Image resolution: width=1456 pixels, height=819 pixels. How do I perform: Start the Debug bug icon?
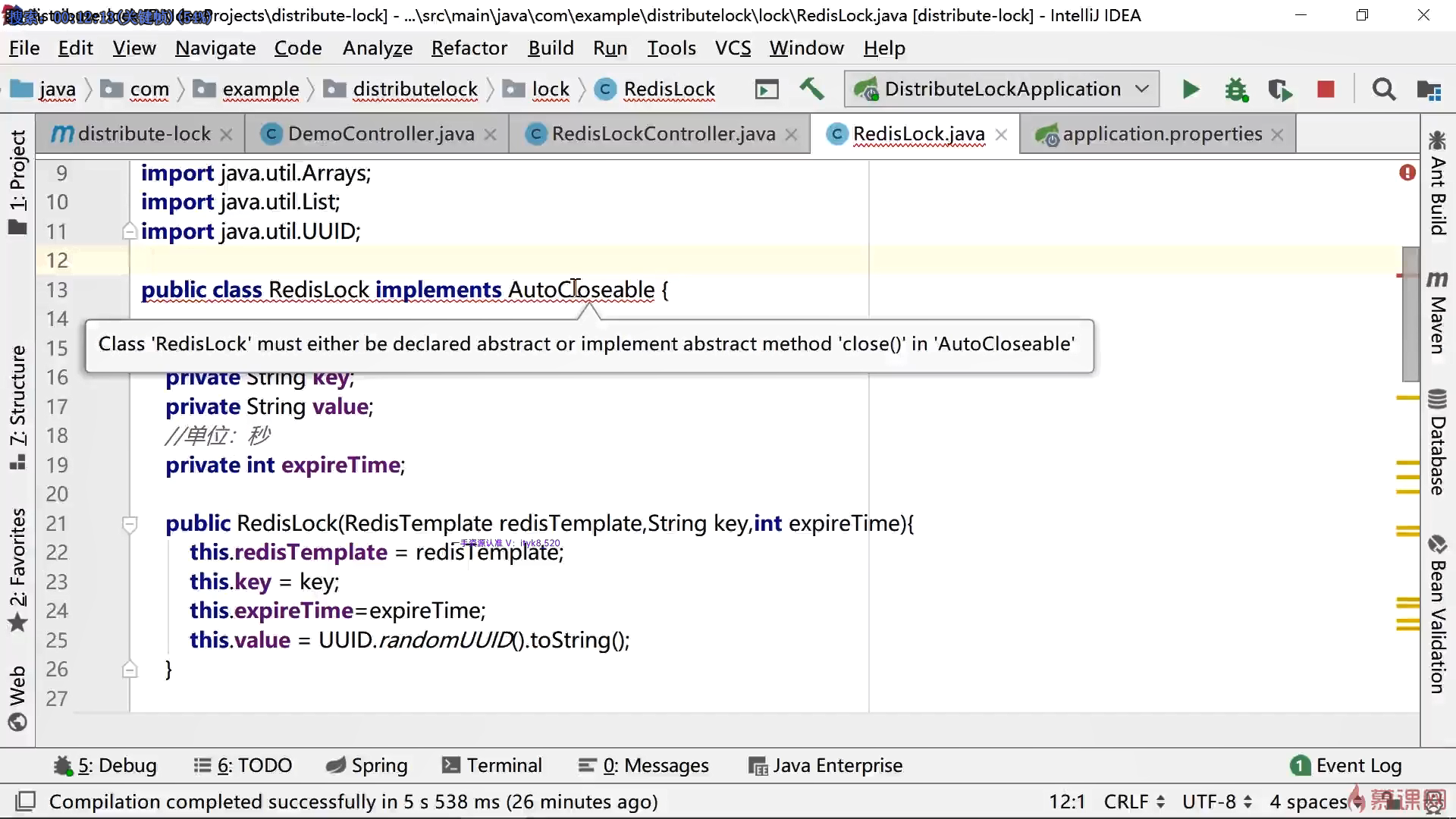point(1236,89)
